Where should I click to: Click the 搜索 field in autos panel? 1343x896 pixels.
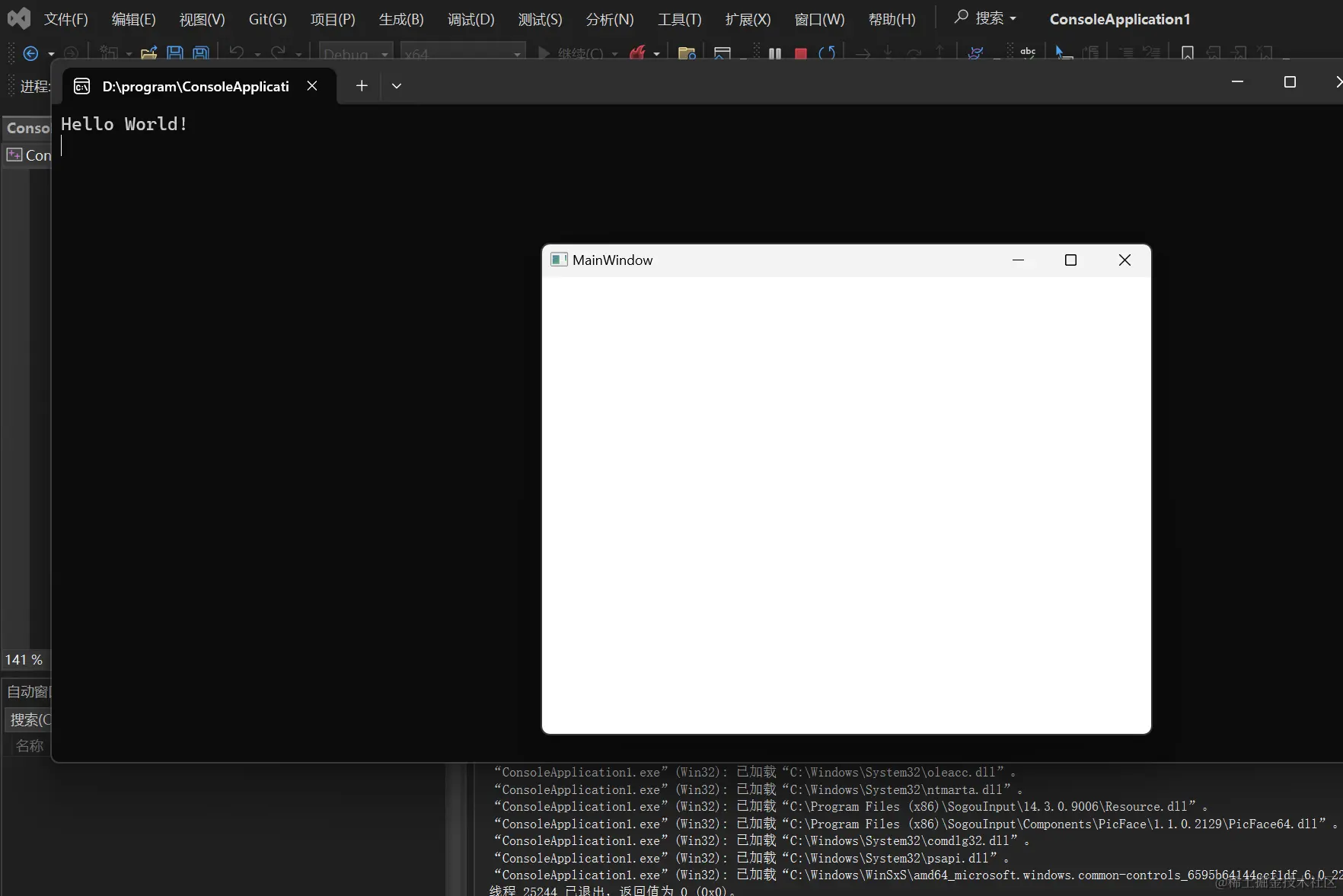(29, 719)
